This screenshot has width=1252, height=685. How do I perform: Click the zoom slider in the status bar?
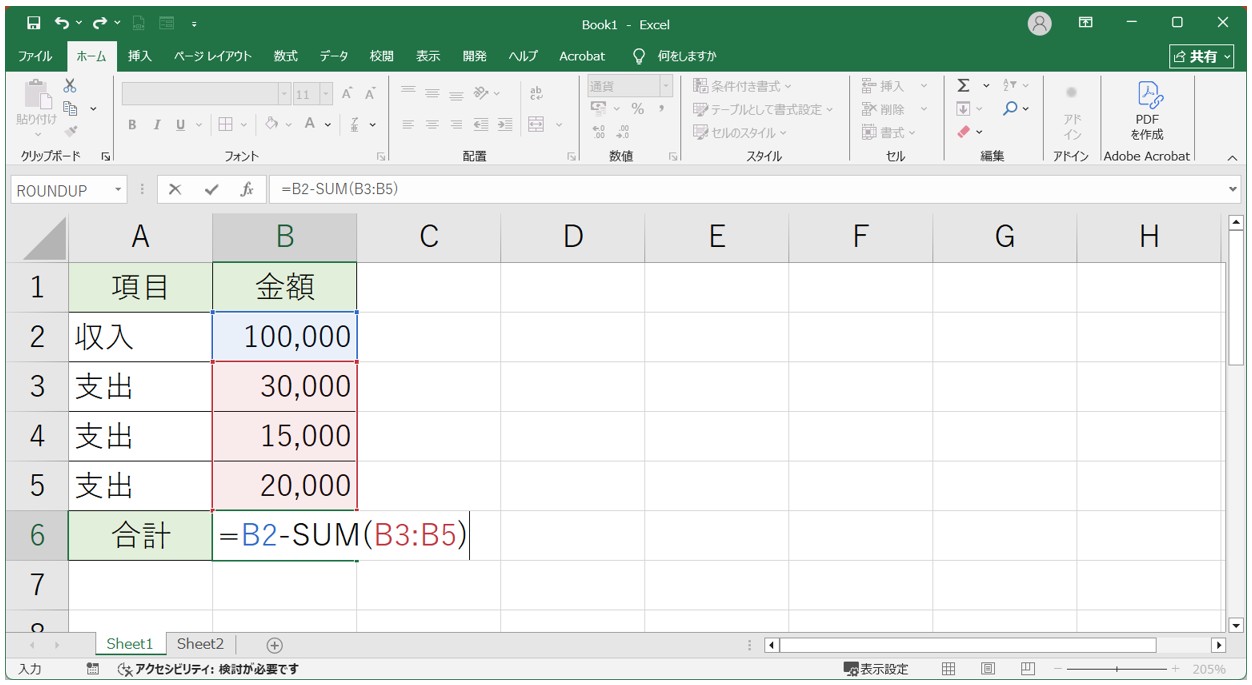tap(1116, 669)
